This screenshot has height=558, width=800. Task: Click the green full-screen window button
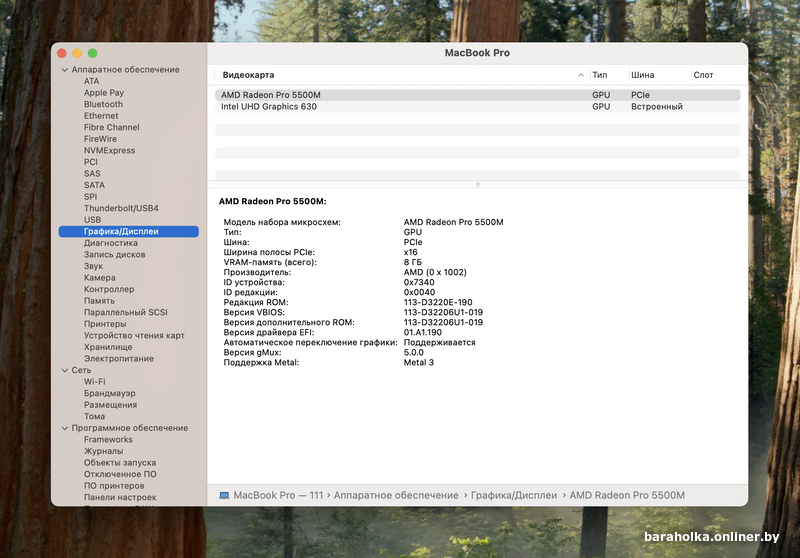coord(93,52)
